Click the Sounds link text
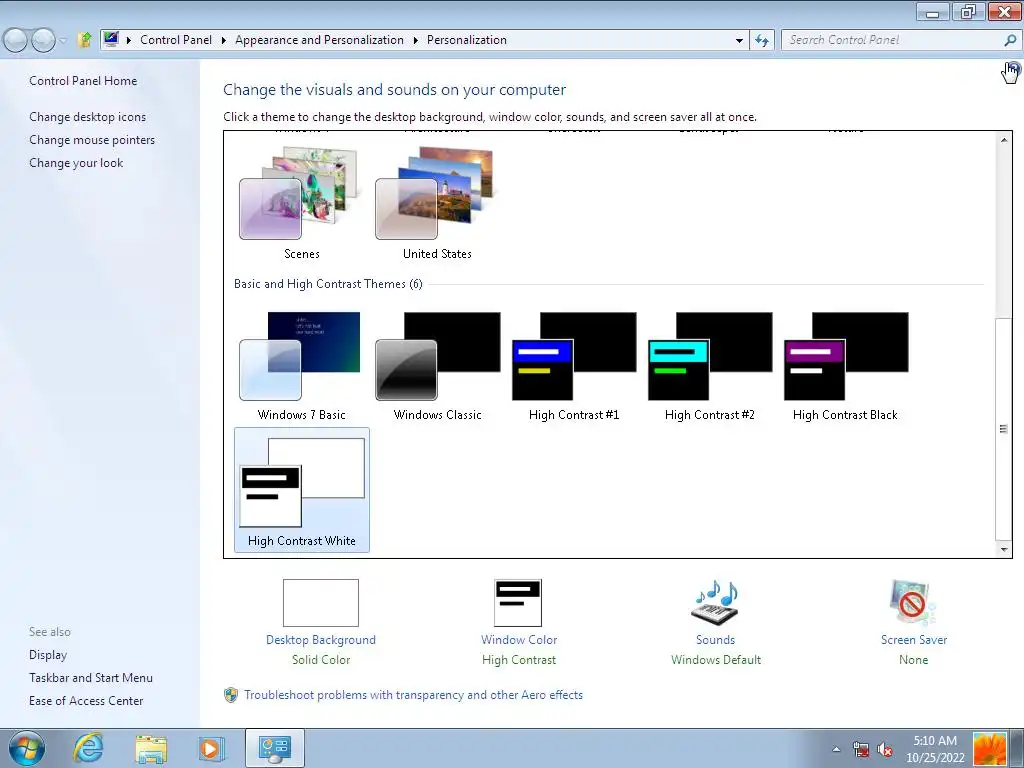1024x768 pixels. point(715,640)
